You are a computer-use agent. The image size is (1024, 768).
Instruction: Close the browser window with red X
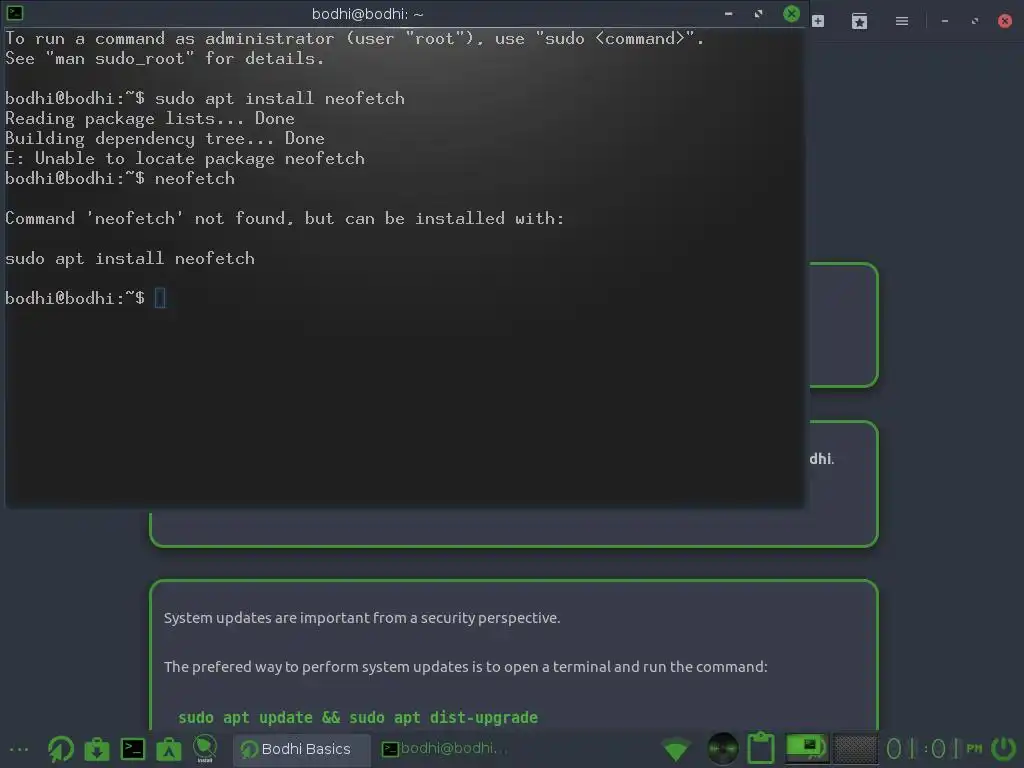click(x=1004, y=21)
